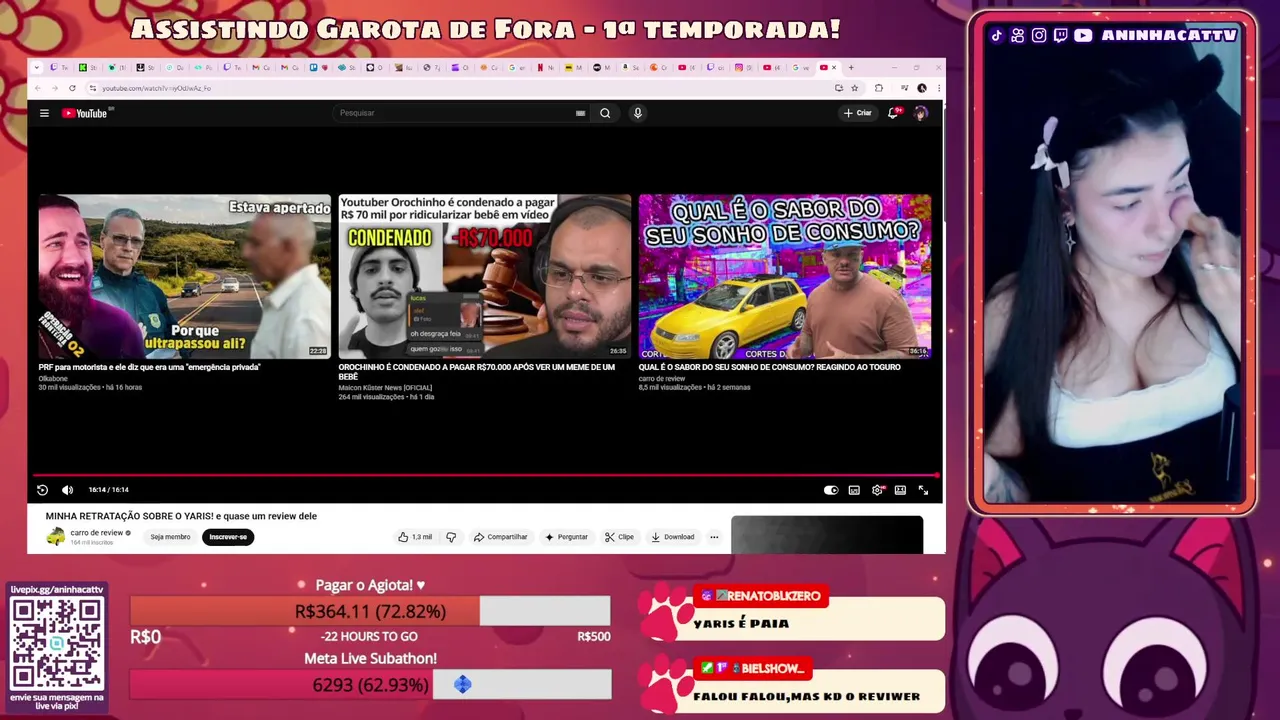1280x720 pixels.
Task: Click the Inscrever-se subscribe button
Action: 228,537
